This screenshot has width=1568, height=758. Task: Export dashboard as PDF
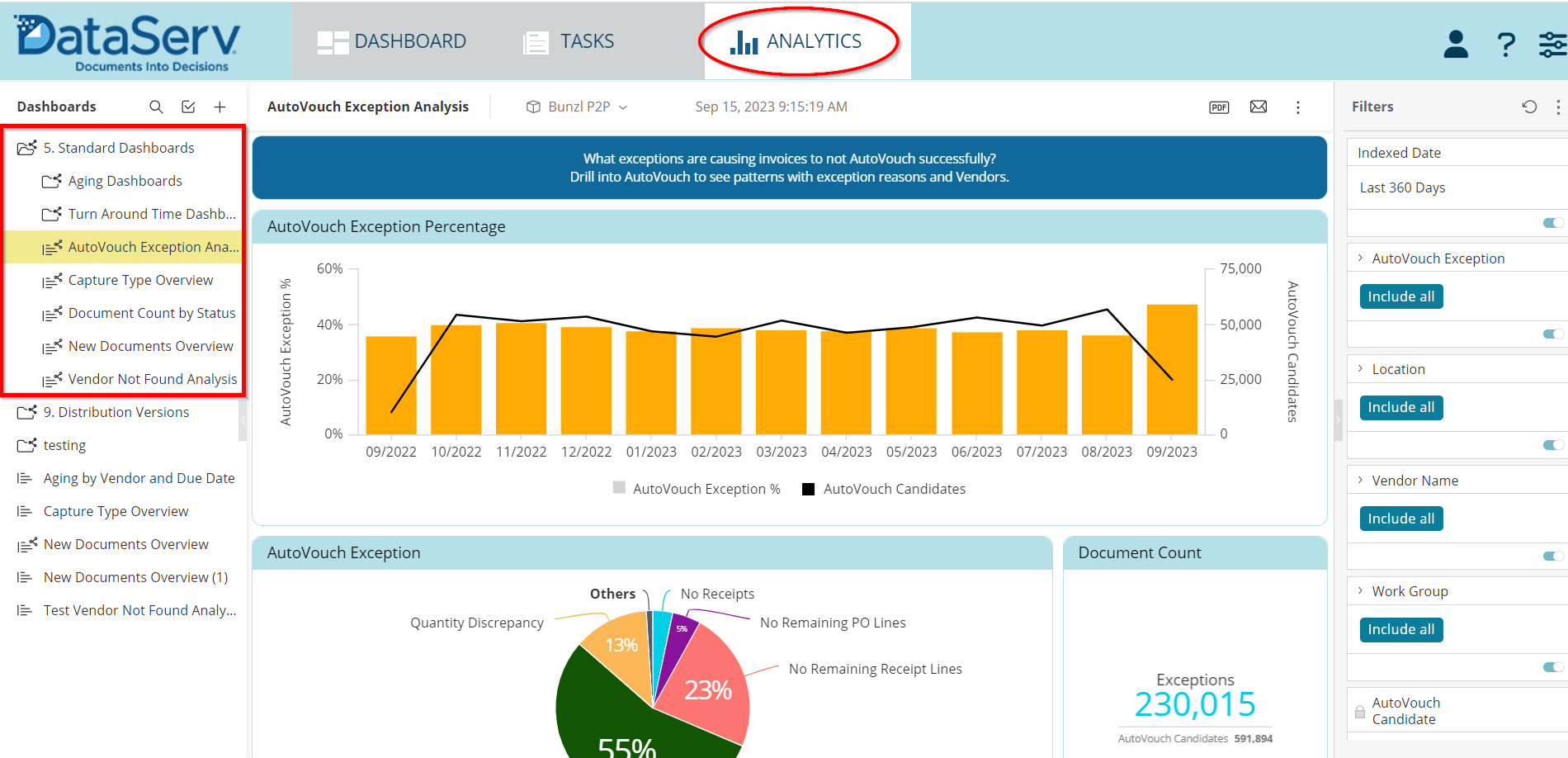coord(1219,107)
